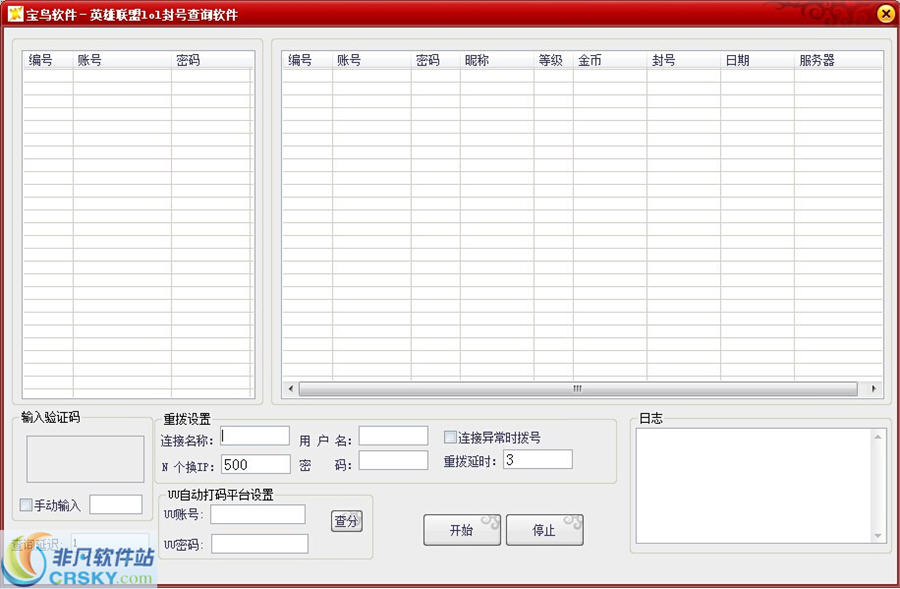Click the 查分 button
Viewport: 900px width, 589px height.
pyautogui.click(x=346, y=521)
